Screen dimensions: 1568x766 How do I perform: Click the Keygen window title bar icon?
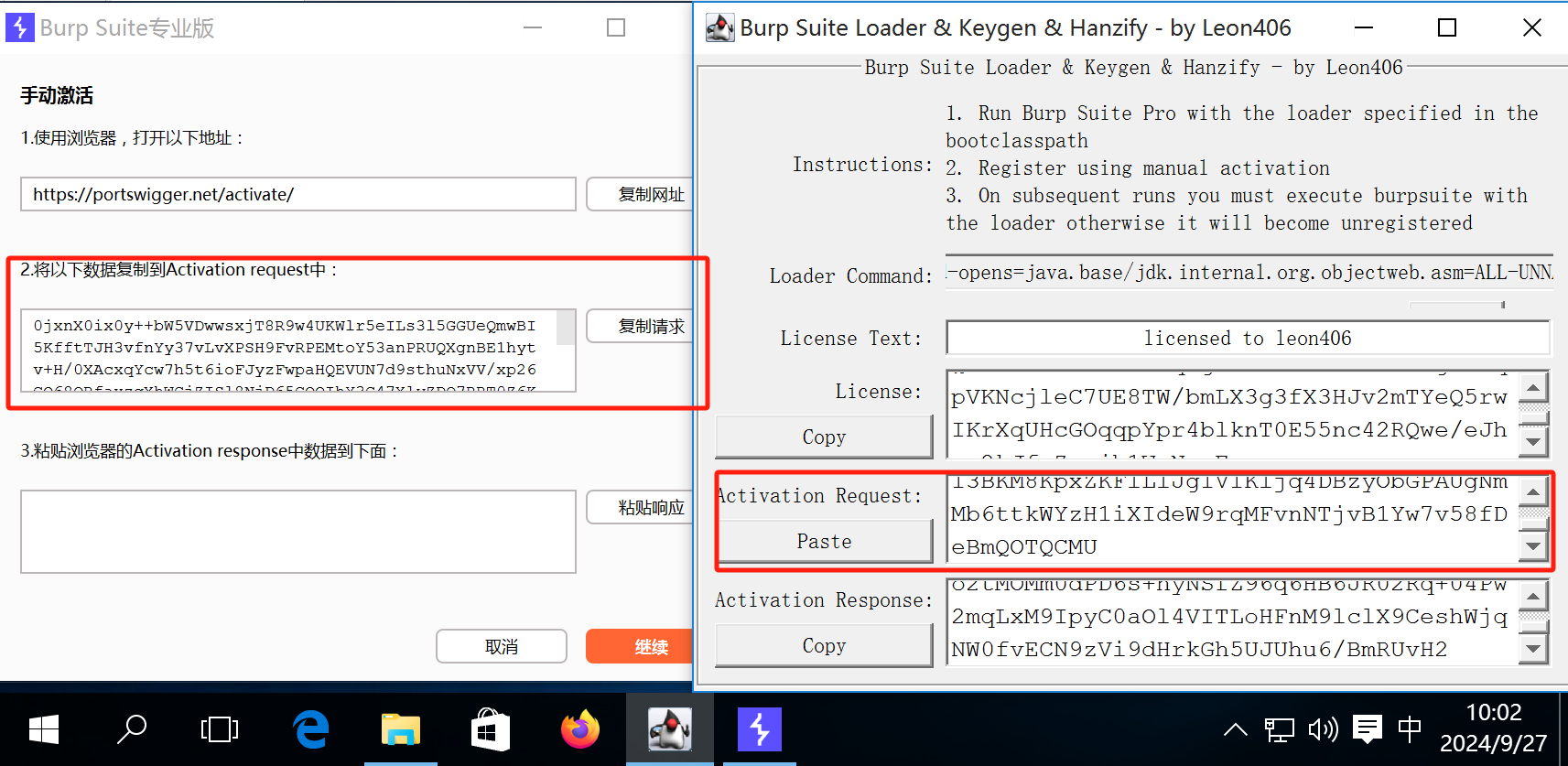point(720,27)
